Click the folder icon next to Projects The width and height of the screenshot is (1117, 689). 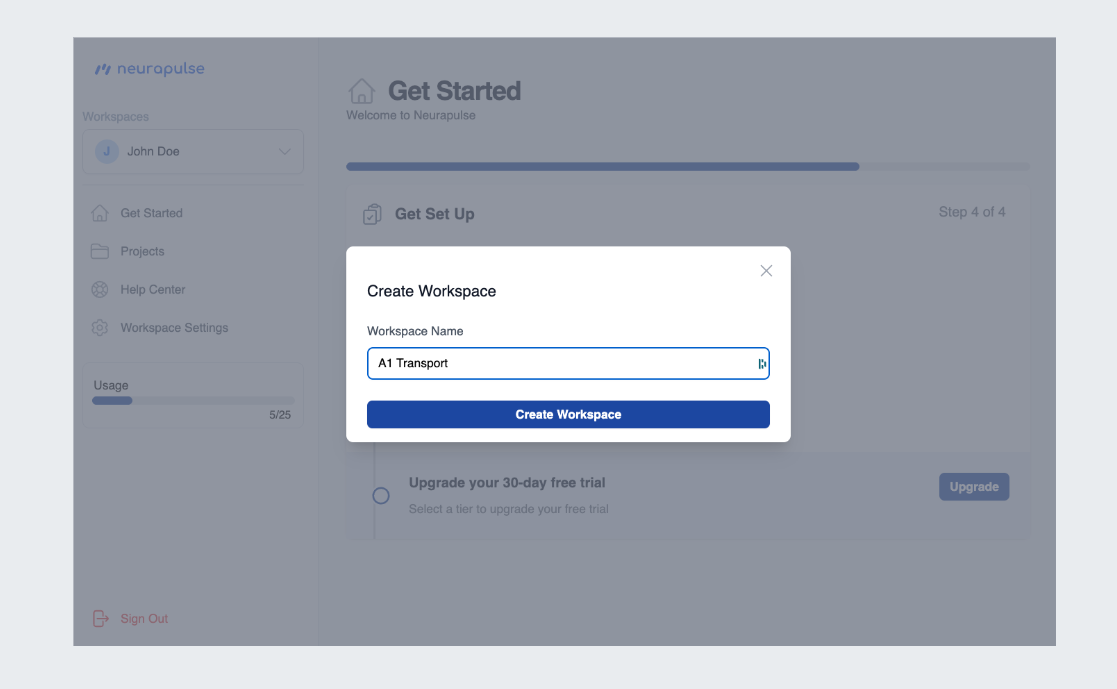click(99, 251)
